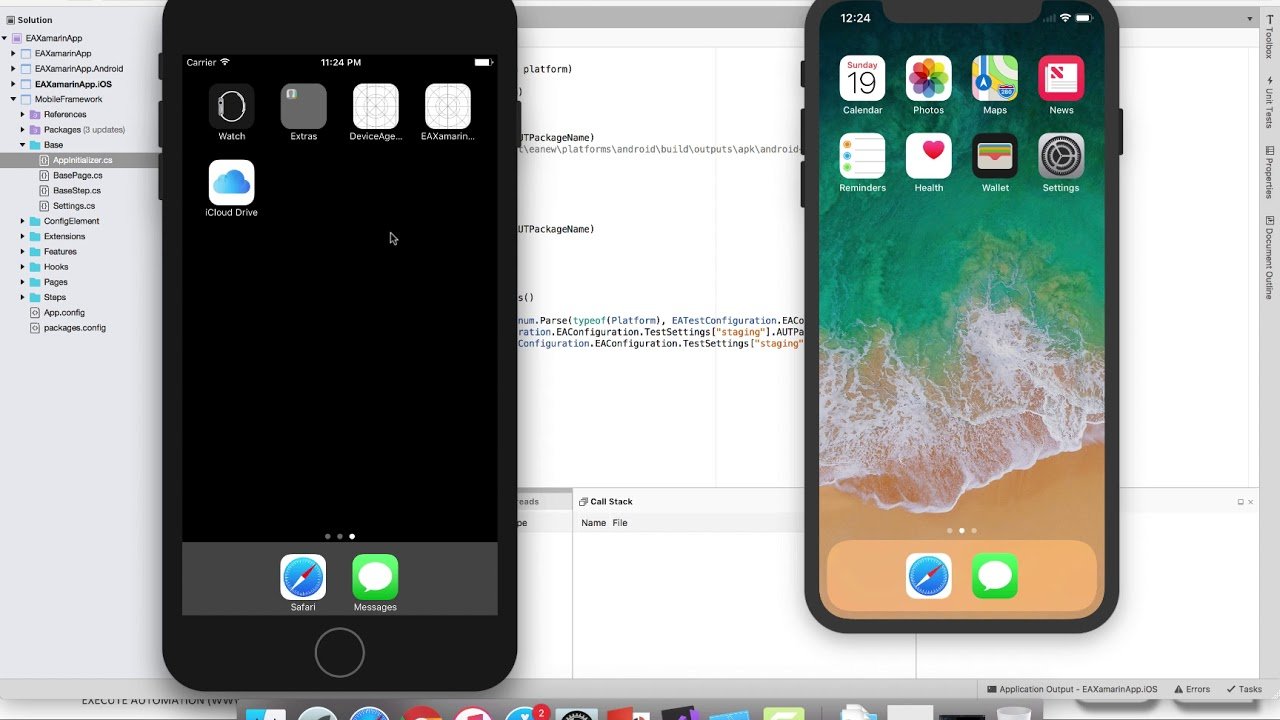1280x720 pixels.
Task: Expand the Features folder arrow
Action: point(23,251)
